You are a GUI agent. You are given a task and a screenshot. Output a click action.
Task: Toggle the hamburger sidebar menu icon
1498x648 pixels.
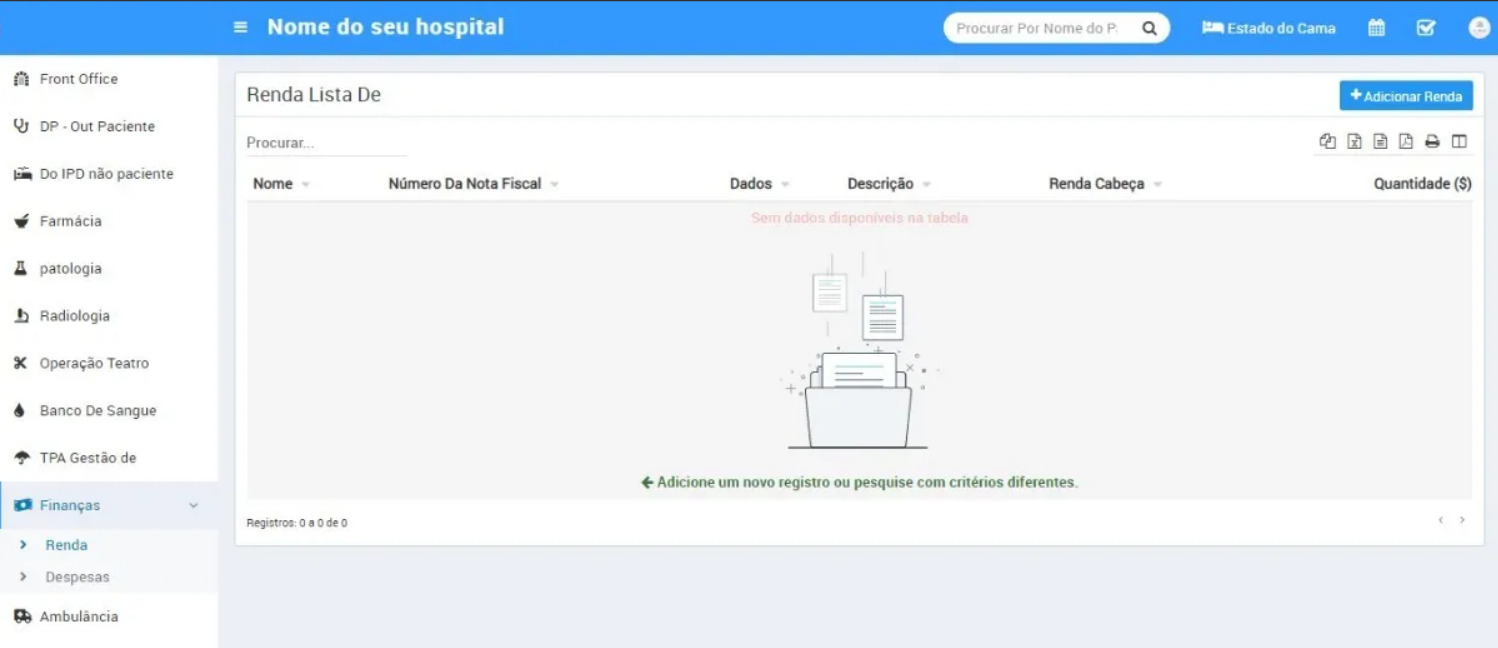240,27
